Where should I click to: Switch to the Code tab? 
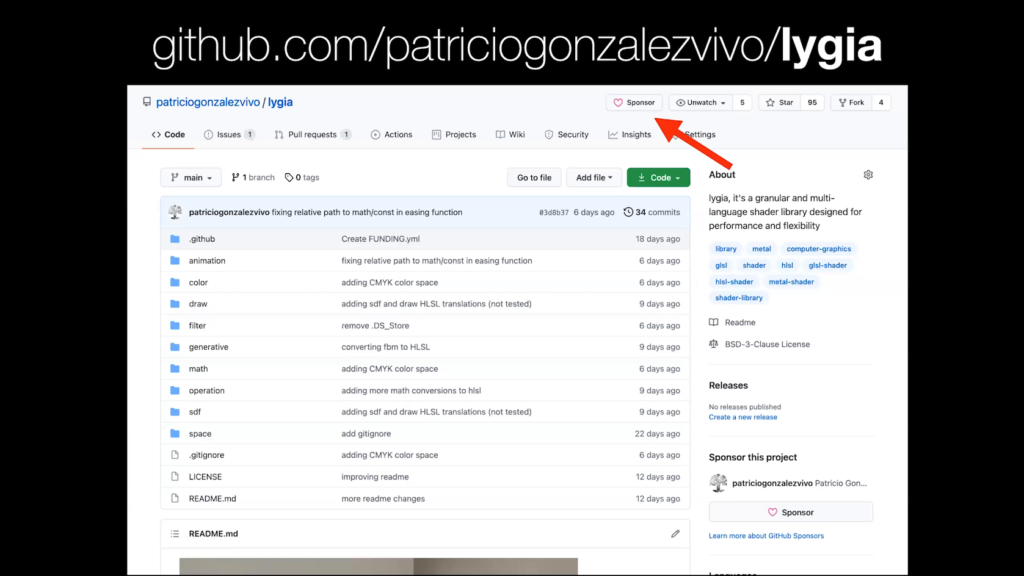168,135
